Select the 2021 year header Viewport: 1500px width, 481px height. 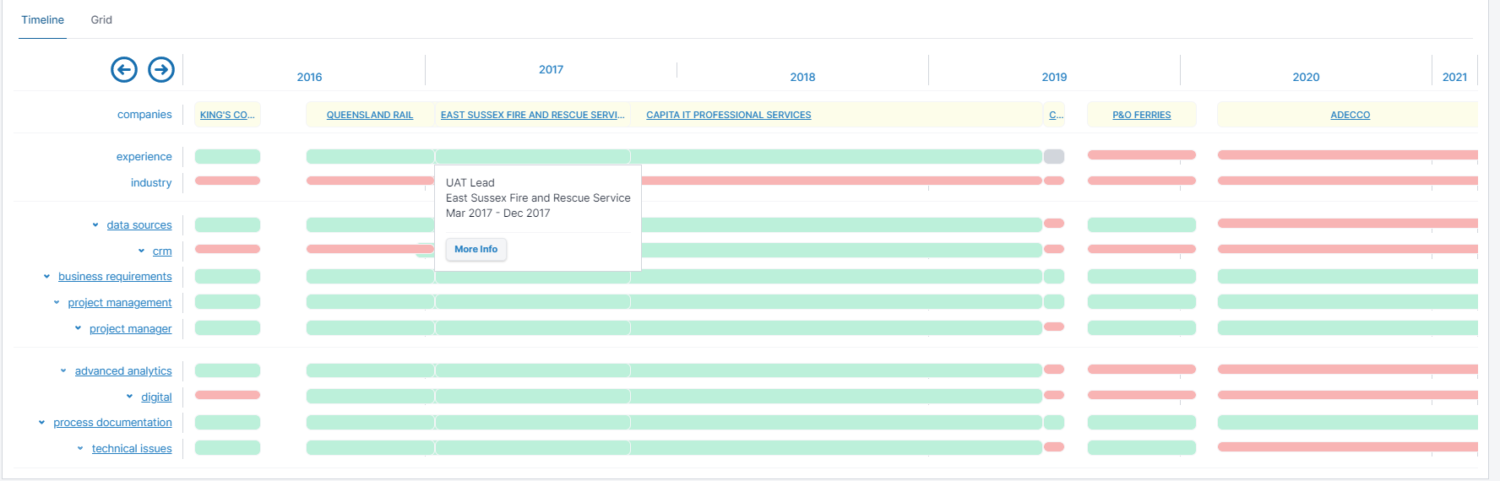point(1455,77)
